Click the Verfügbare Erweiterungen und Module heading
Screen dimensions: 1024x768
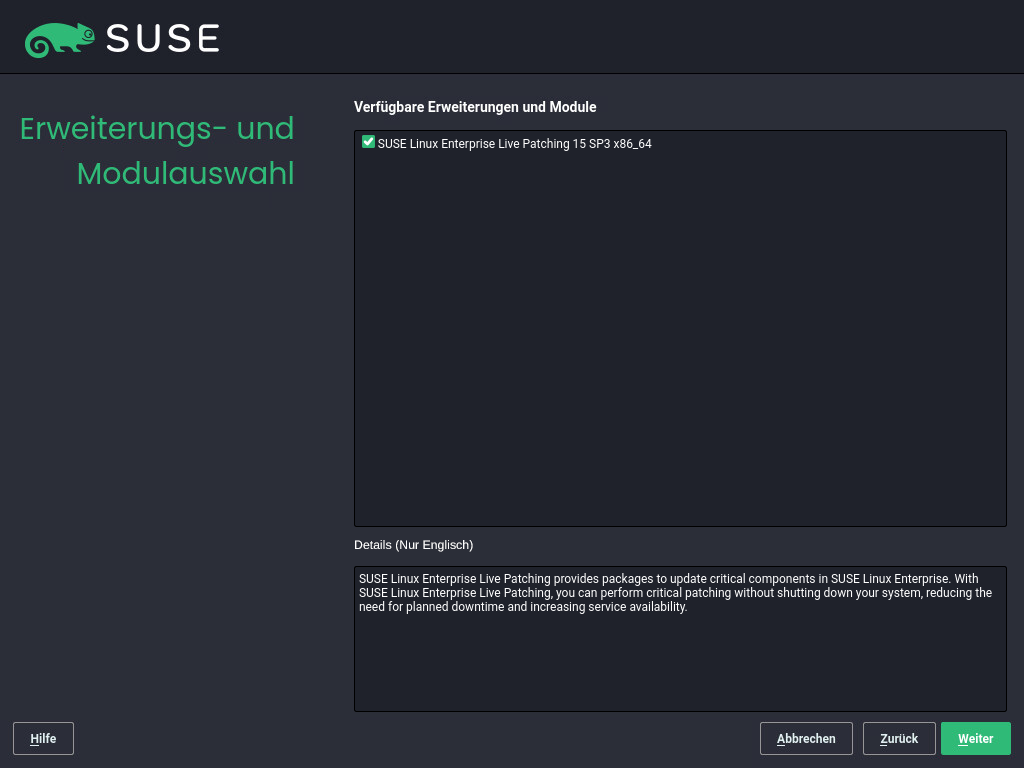pyautogui.click(x=476, y=107)
